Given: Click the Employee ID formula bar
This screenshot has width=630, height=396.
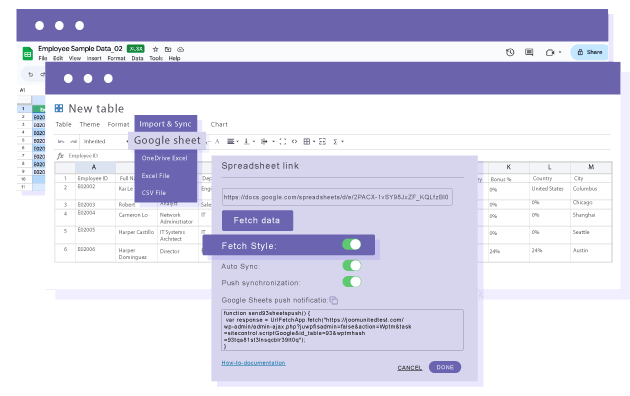Looking at the screenshot, I should 83,156.
